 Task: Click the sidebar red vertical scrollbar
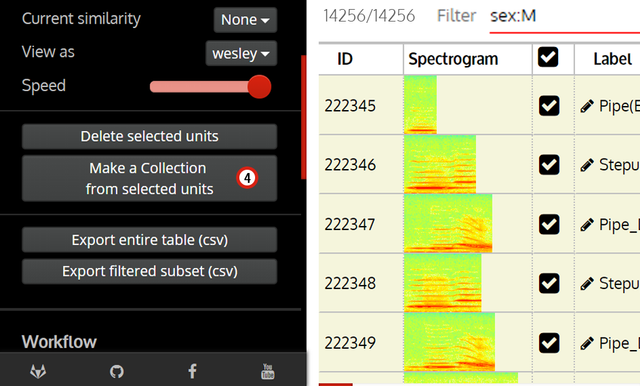pyautogui.click(x=303, y=117)
